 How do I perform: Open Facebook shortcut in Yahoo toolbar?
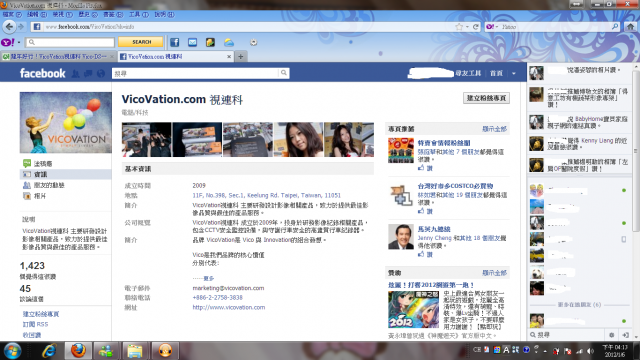click(x=175, y=42)
